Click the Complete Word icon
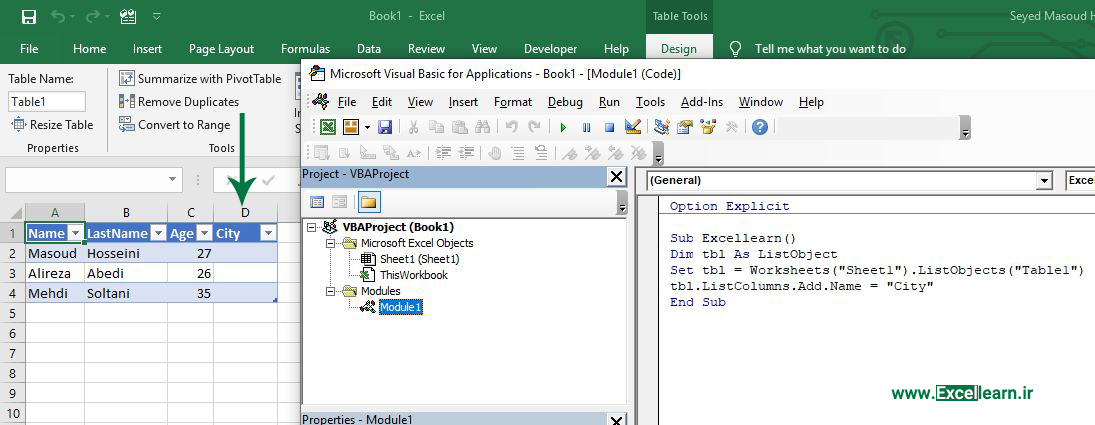This screenshot has width=1095, height=425. click(414, 153)
